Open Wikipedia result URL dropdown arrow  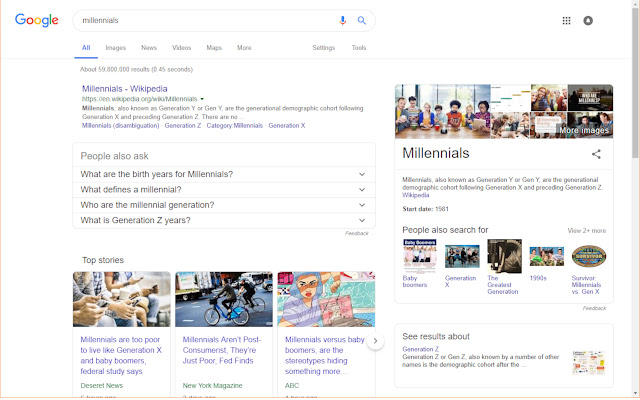coord(202,99)
